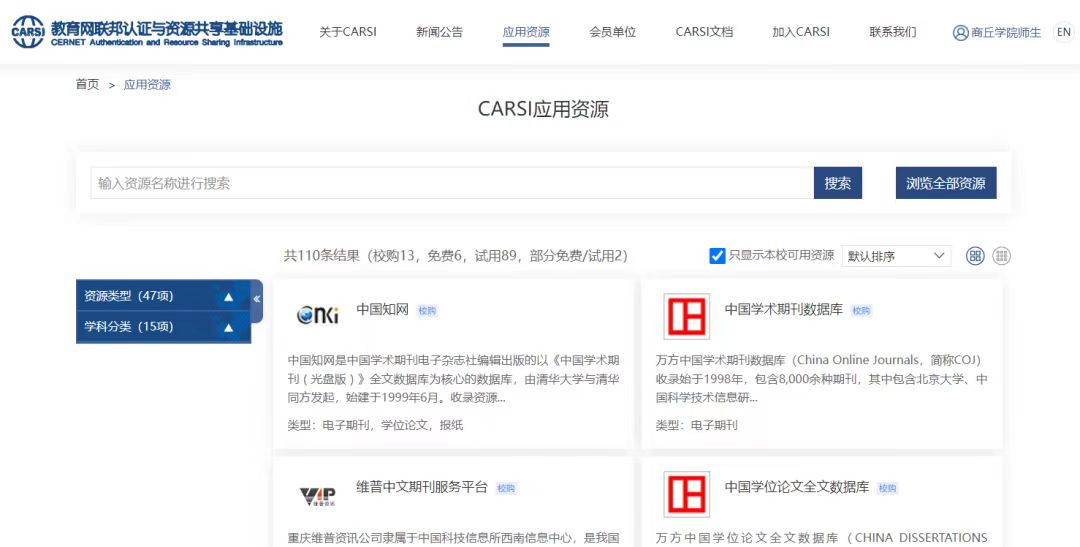
Task: Toggle the 学科分类 triangle arrow
Action: point(229,328)
